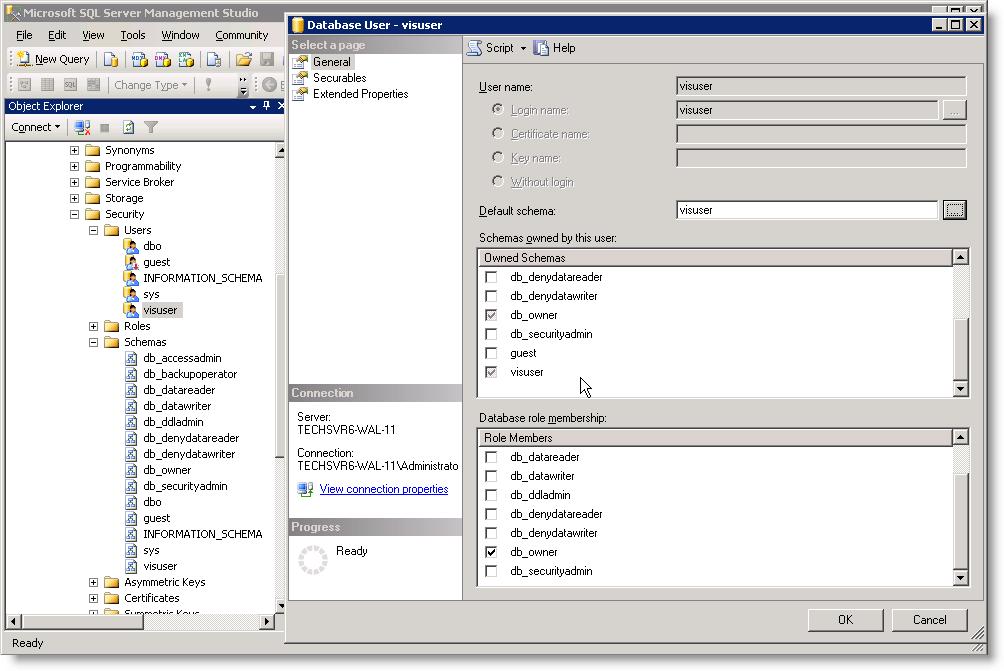
Task: Check db_denydatareader in Owned Schemas
Action: 491,277
